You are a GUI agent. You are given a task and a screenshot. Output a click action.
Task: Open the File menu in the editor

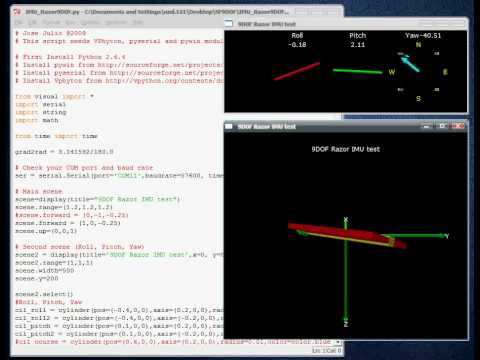[19, 22]
